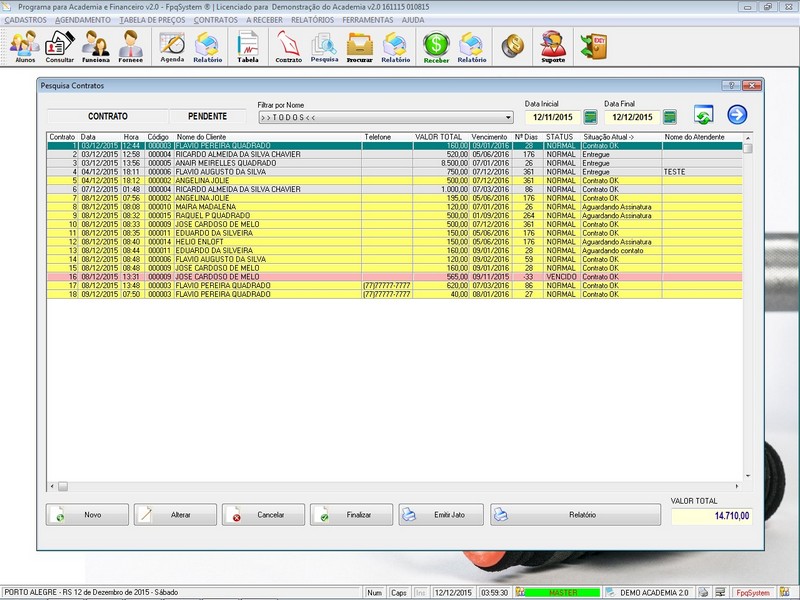The height and width of the screenshot is (600, 800).
Task: Click the Finalizar button
Action: (352, 515)
